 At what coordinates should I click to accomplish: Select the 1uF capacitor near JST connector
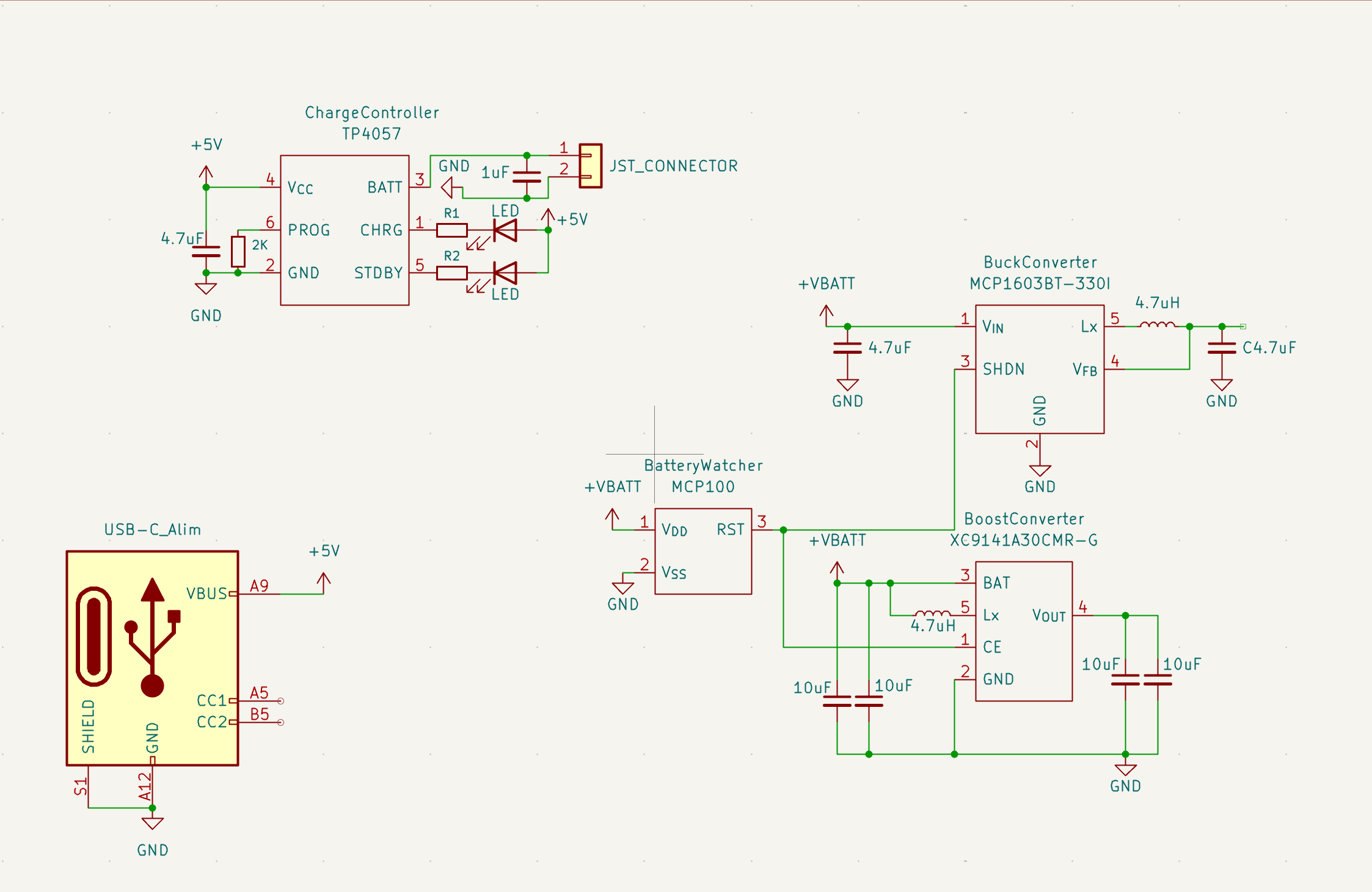[x=527, y=177]
